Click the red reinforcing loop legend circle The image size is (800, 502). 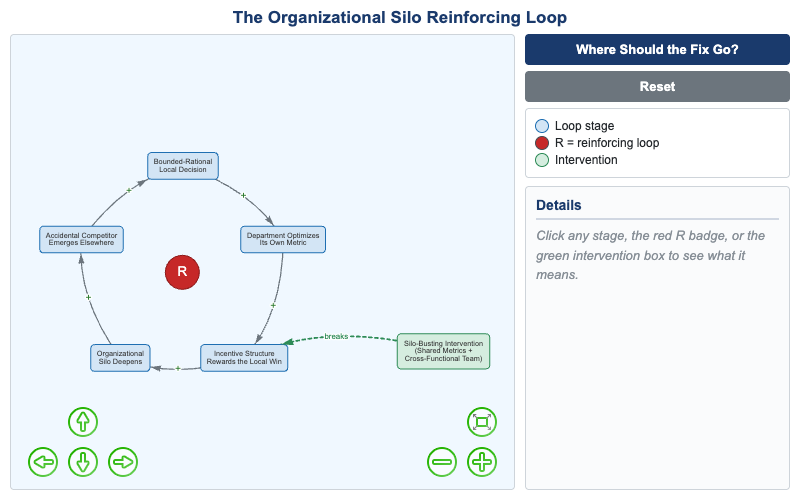(x=542, y=143)
